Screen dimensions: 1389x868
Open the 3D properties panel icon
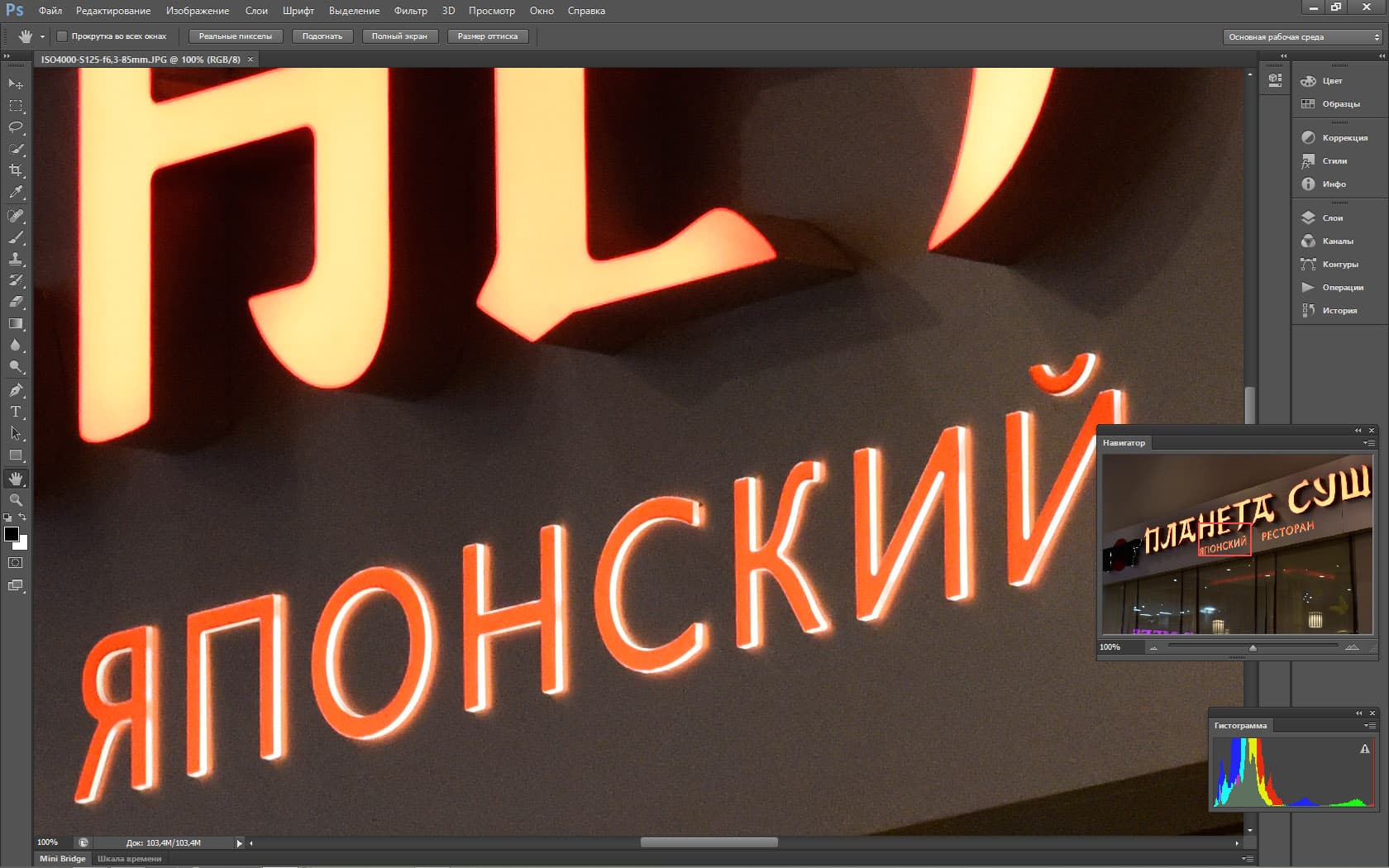[x=1275, y=80]
